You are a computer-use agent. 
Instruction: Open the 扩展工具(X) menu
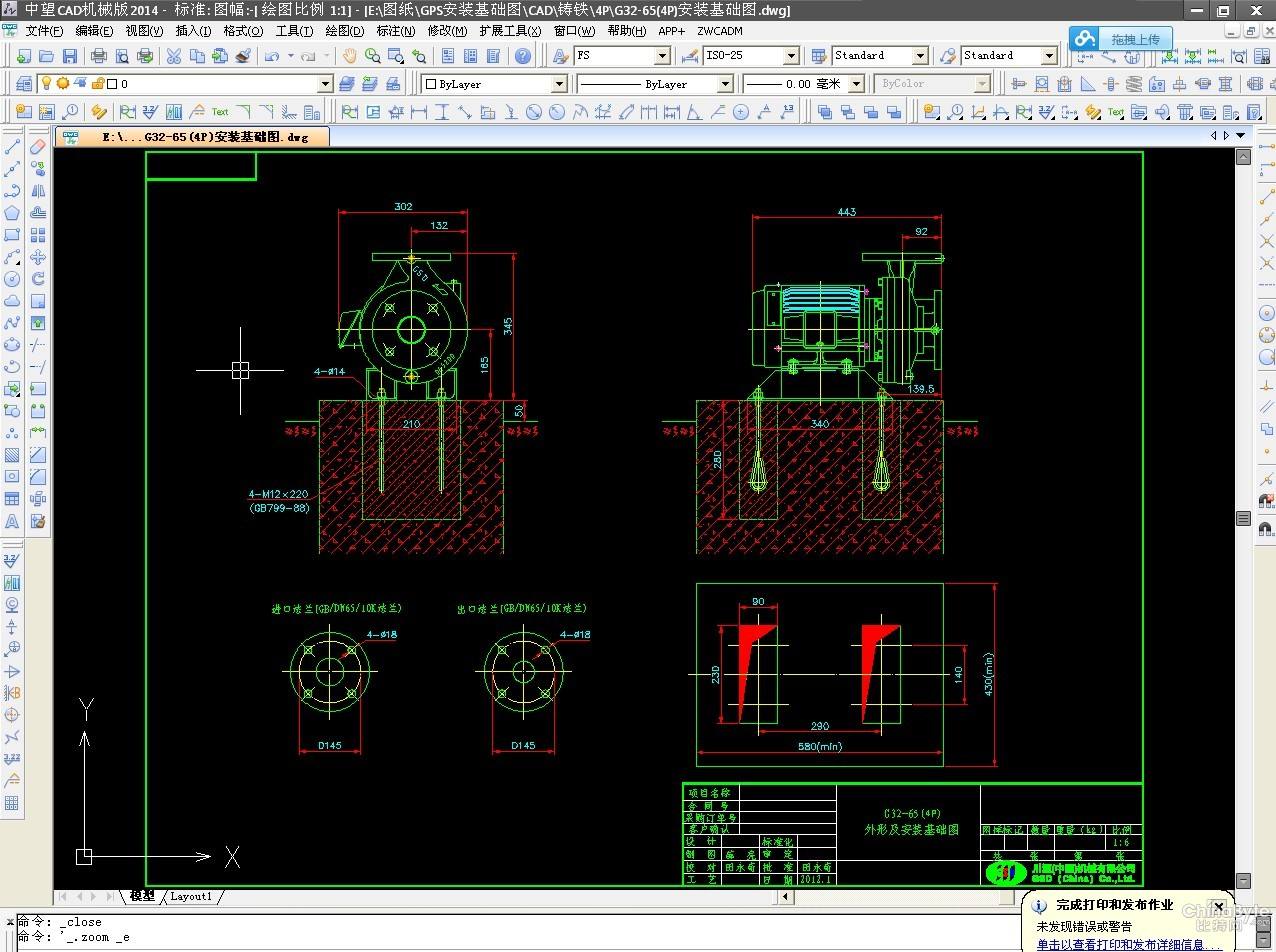click(x=510, y=31)
